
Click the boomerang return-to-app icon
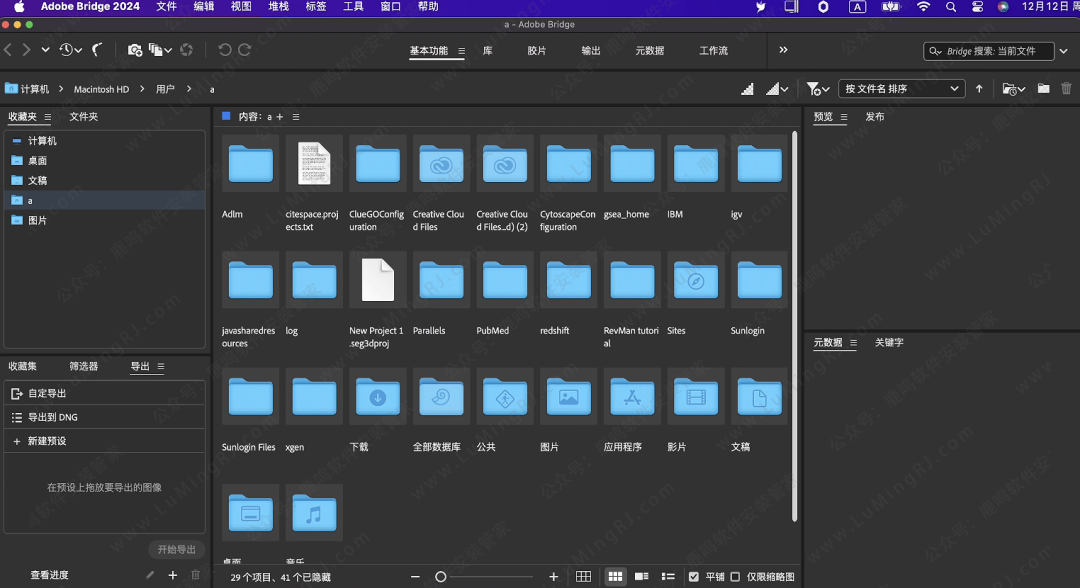(97, 49)
